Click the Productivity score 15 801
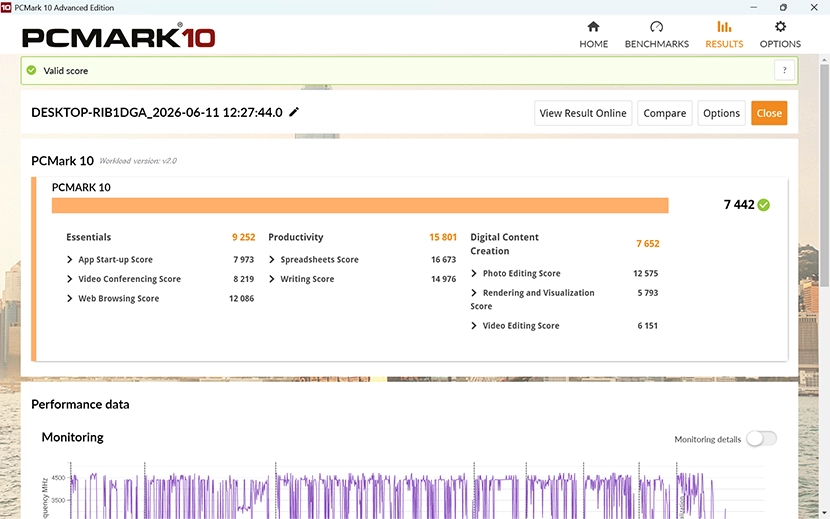830x519 pixels. [443, 237]
